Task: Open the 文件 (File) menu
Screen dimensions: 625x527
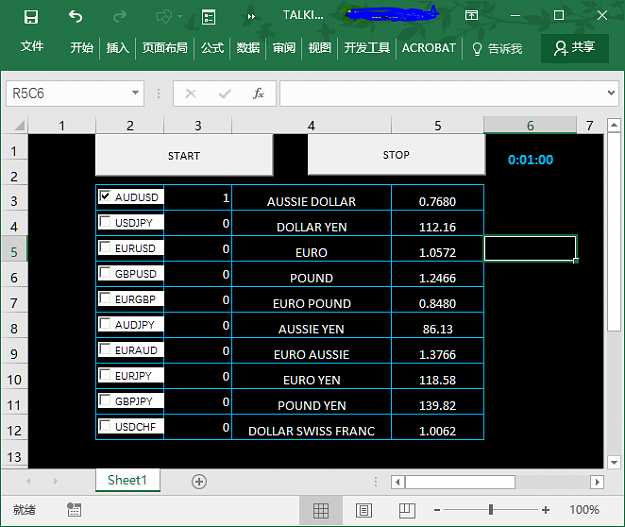Action: click(x=32, y=47)
